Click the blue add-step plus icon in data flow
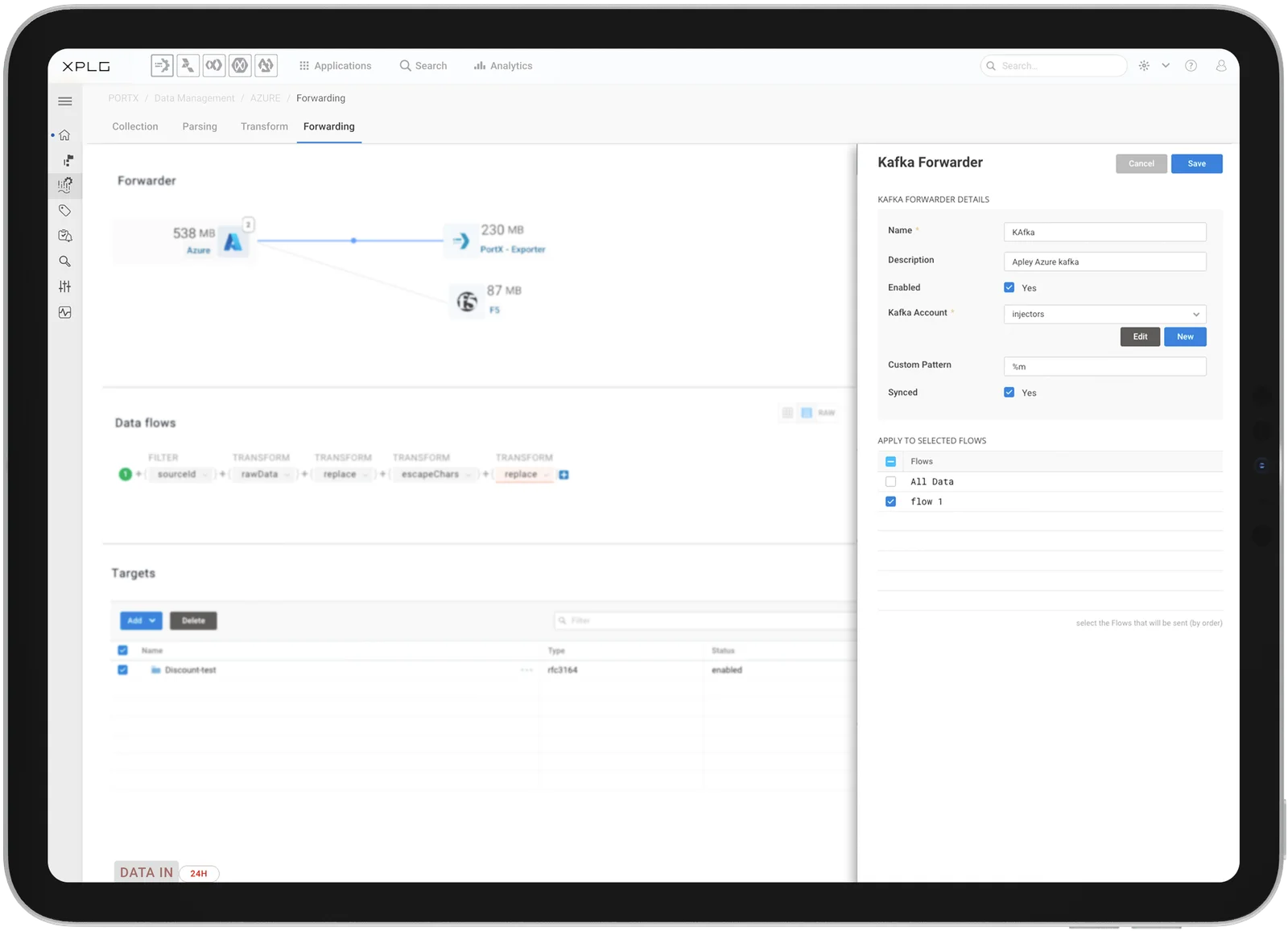This screenshot has width=1288, height=931. [x=563, y=475]
